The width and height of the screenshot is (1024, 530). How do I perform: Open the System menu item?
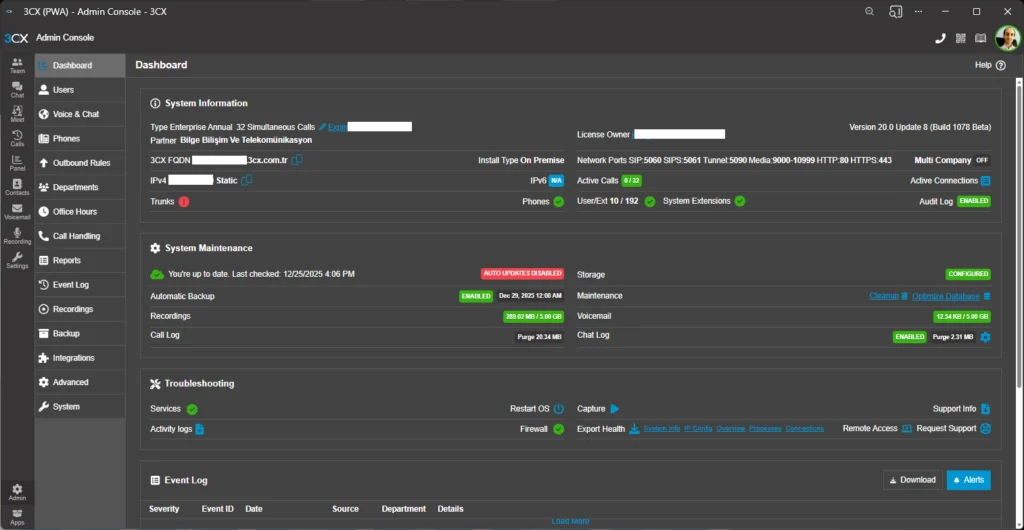pos(80,407)
